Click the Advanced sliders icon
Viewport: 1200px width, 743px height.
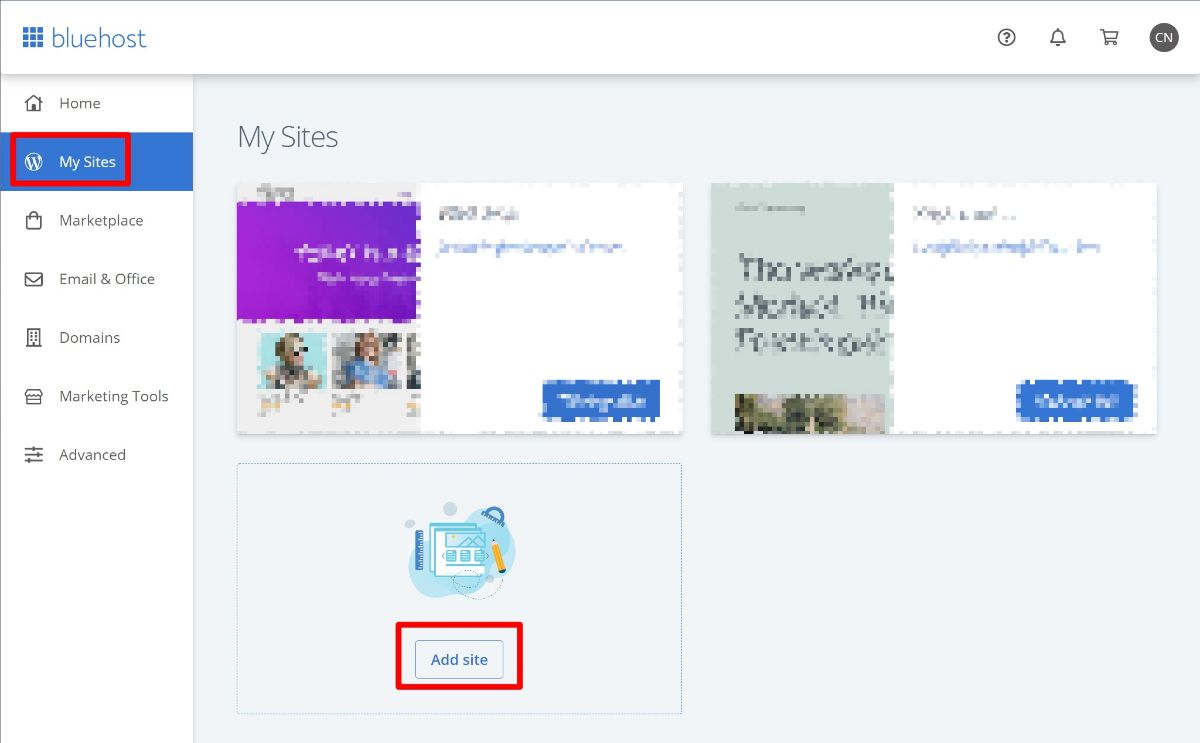pyautogui.click(x=34, y=454)
